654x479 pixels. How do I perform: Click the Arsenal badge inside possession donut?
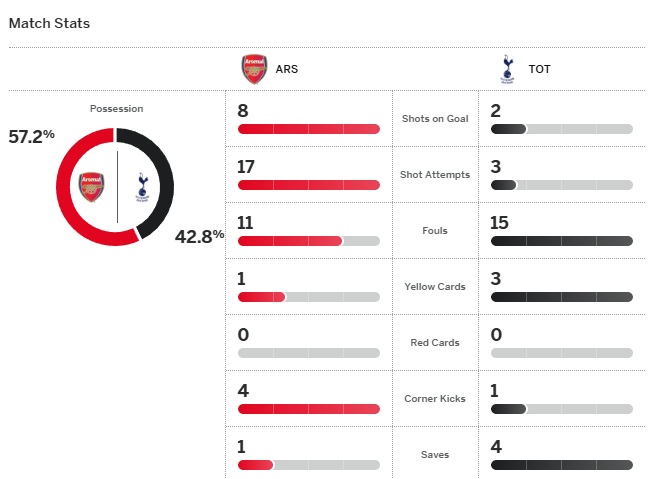click(x=92, y=187)
